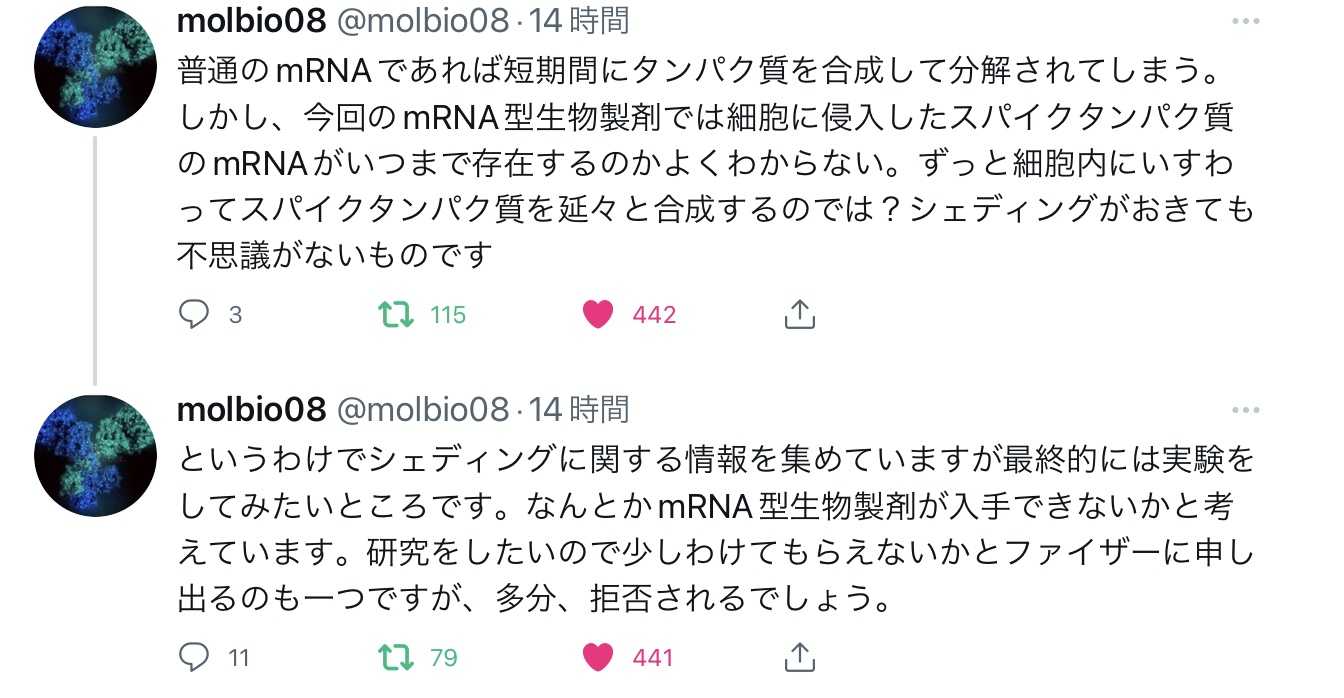Share the second tweet mentioning ファイザー

[x=798, y=657]
